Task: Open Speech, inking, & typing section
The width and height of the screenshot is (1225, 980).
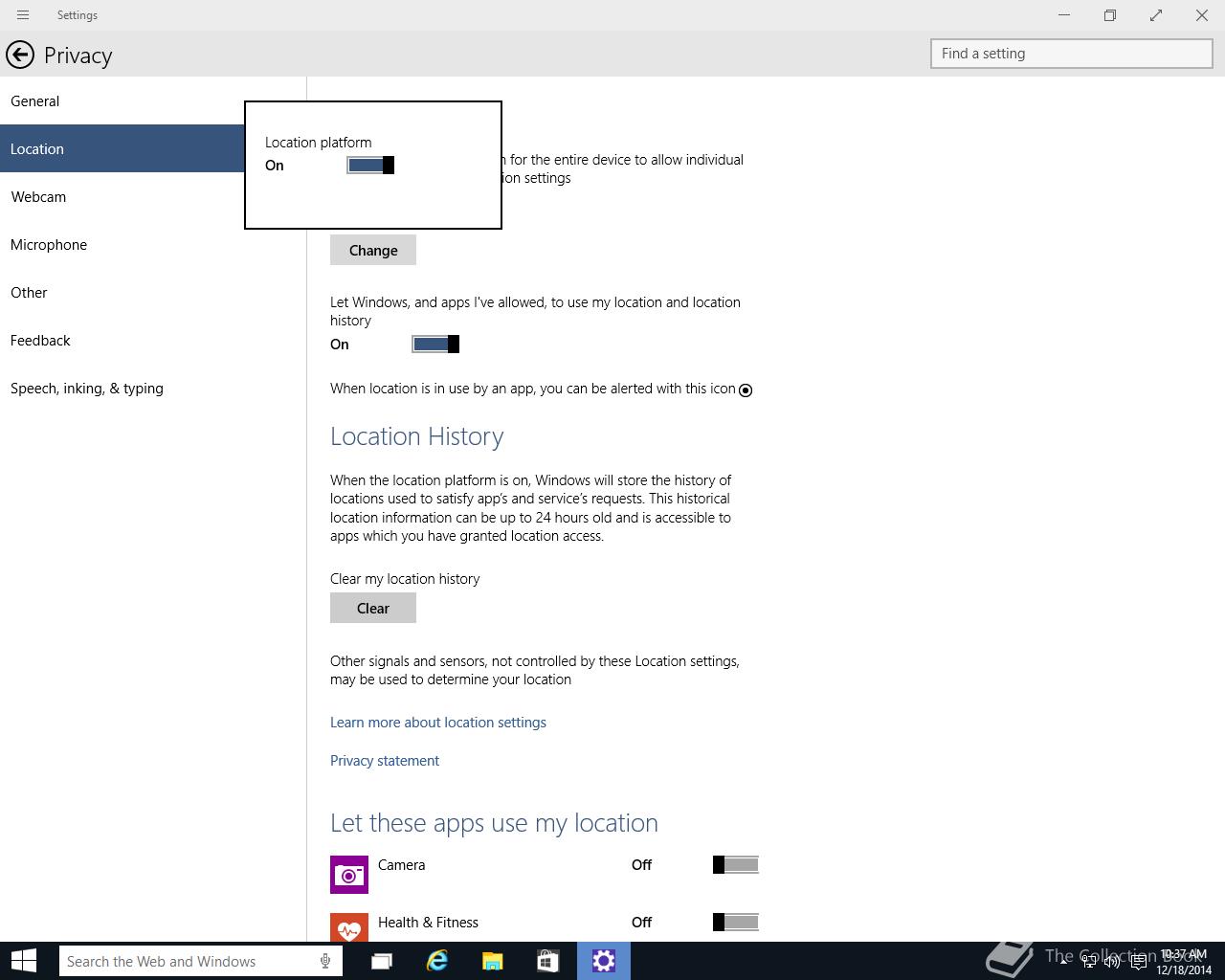Action: (153, 389)
